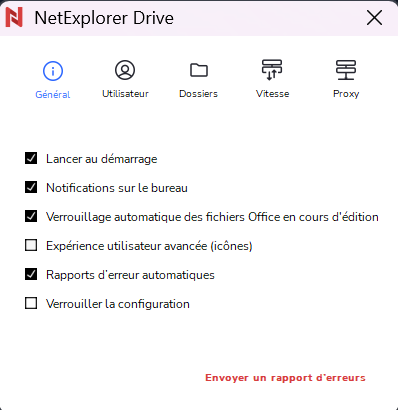Click Envoyer un rapport d'erreurs link
Screen dimensions: 398x410
tap(285, 378)
